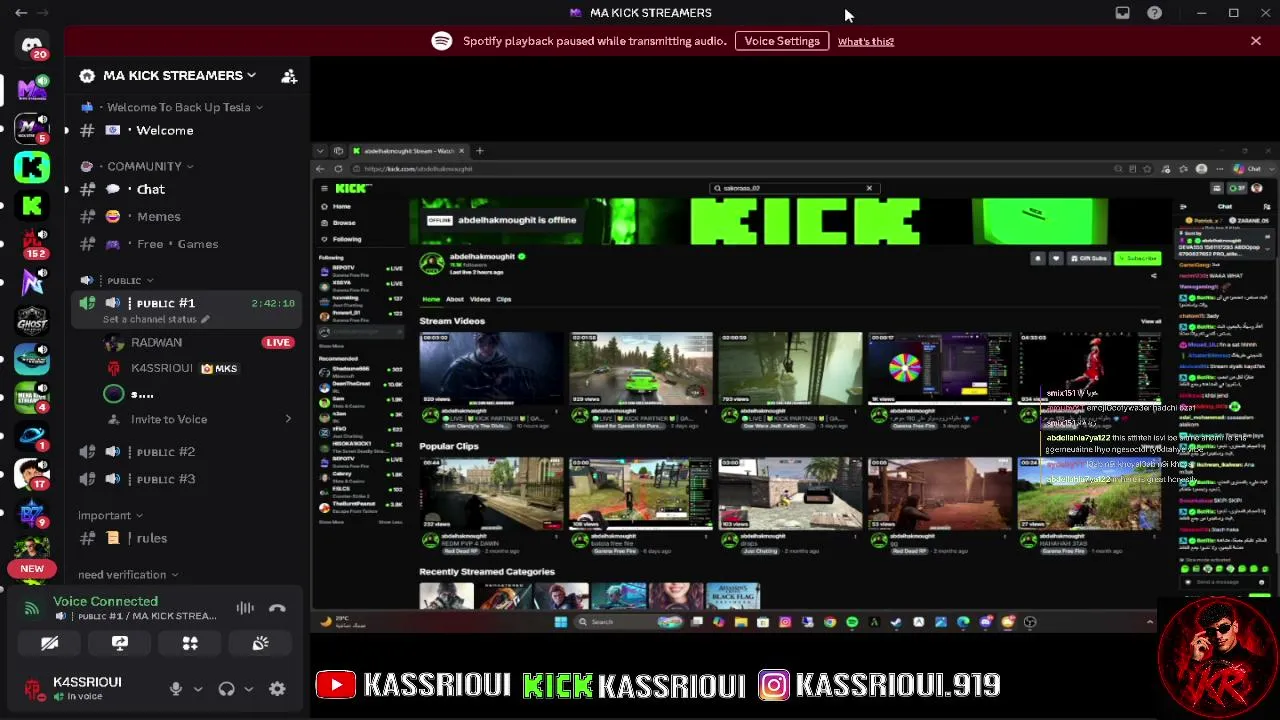Follow the "What's this?" link

tap(866, 42)
